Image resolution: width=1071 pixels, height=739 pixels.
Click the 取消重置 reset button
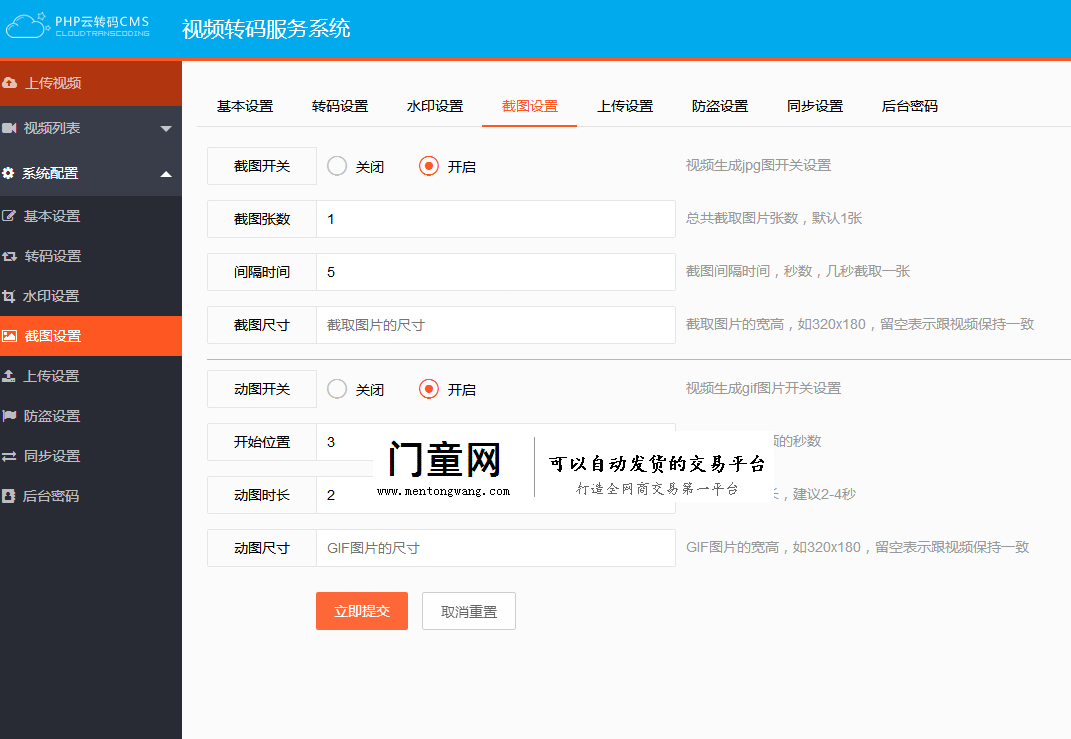[468, 611]
